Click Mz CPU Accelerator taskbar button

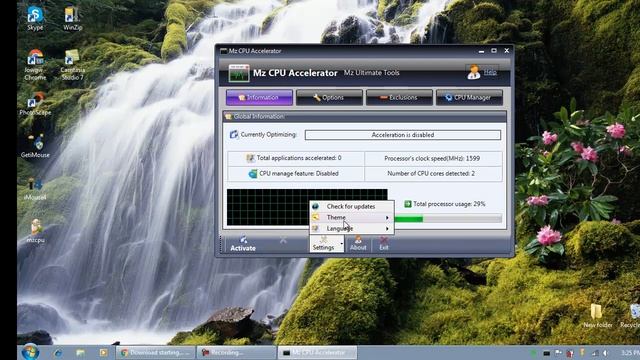tap(317, 353)
